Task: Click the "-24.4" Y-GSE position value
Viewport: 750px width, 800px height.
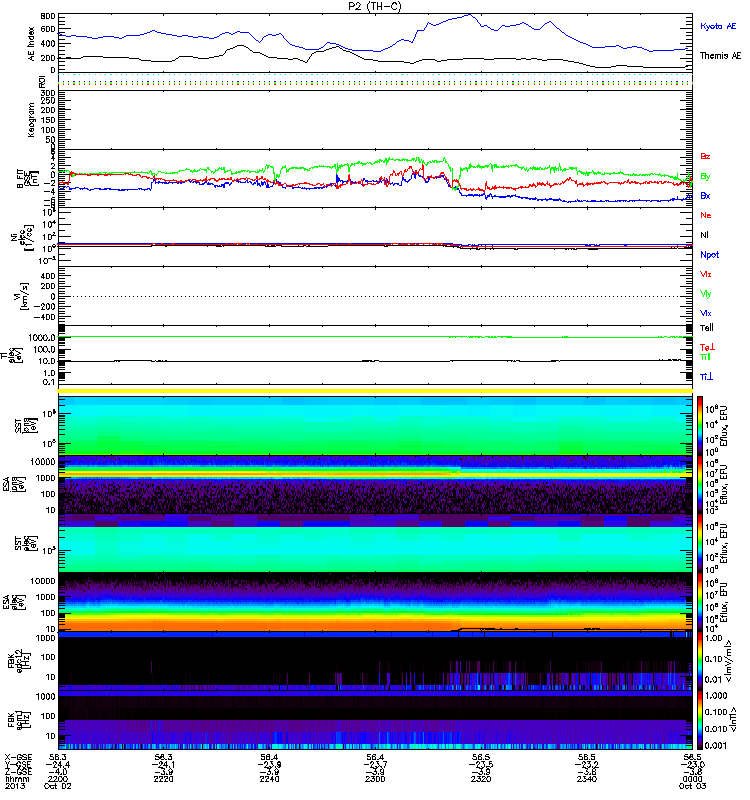Action: (x=58, y=765)
